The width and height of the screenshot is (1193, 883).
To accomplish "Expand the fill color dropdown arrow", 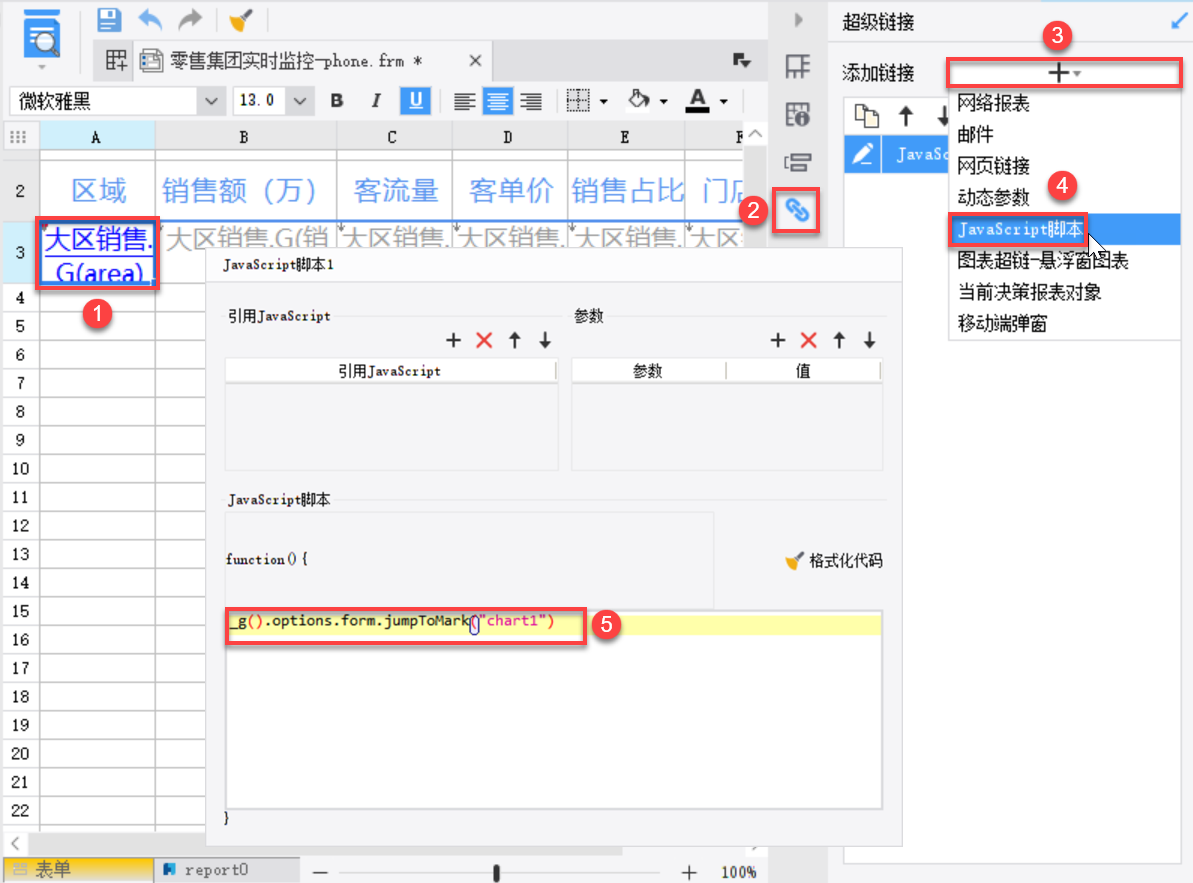I will 663,101.
